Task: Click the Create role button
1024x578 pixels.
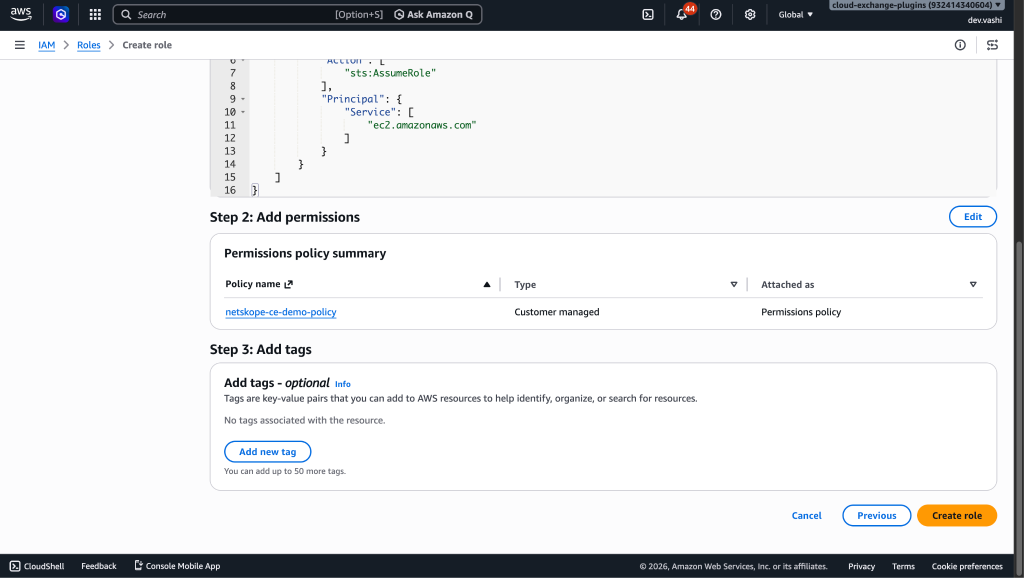Action: [x=957, y=515]
